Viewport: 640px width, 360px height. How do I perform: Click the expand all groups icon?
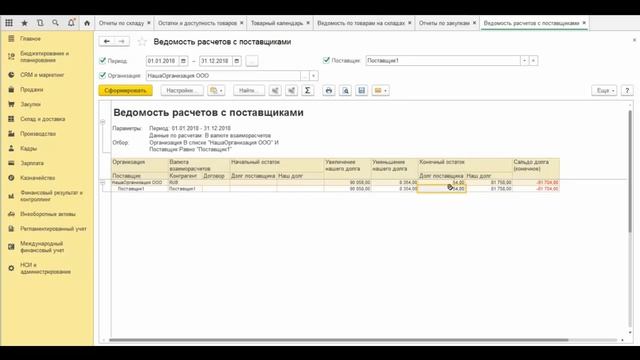tap(291, 90)
